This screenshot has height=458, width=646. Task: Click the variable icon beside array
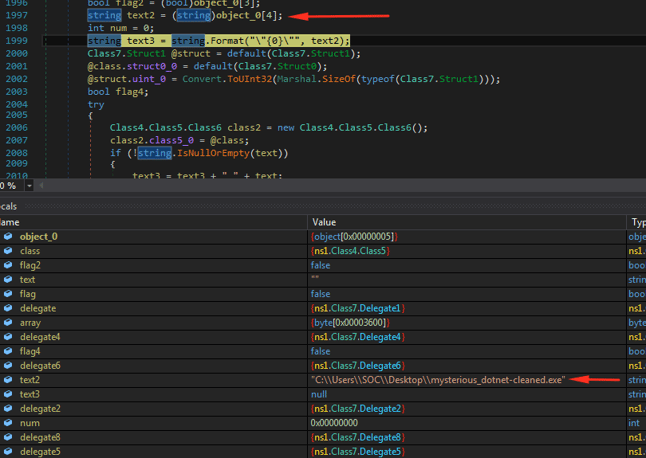coord(8,322)
